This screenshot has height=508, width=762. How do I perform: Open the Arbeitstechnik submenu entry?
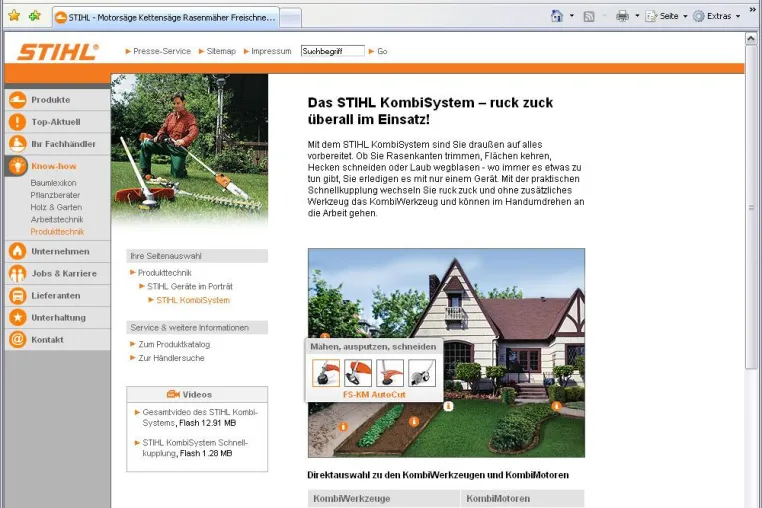[57, 219]
